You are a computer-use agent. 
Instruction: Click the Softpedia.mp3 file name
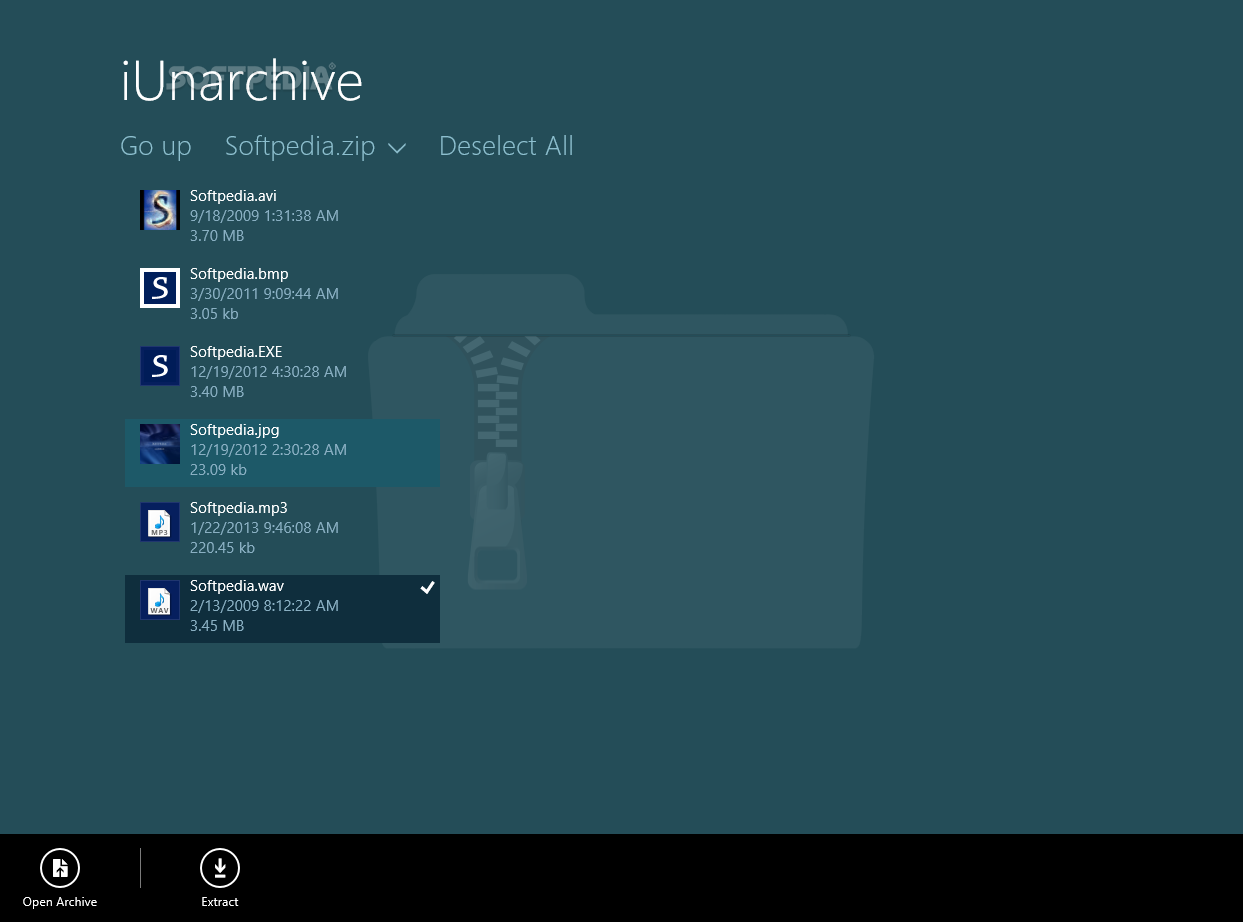(238, 508)
